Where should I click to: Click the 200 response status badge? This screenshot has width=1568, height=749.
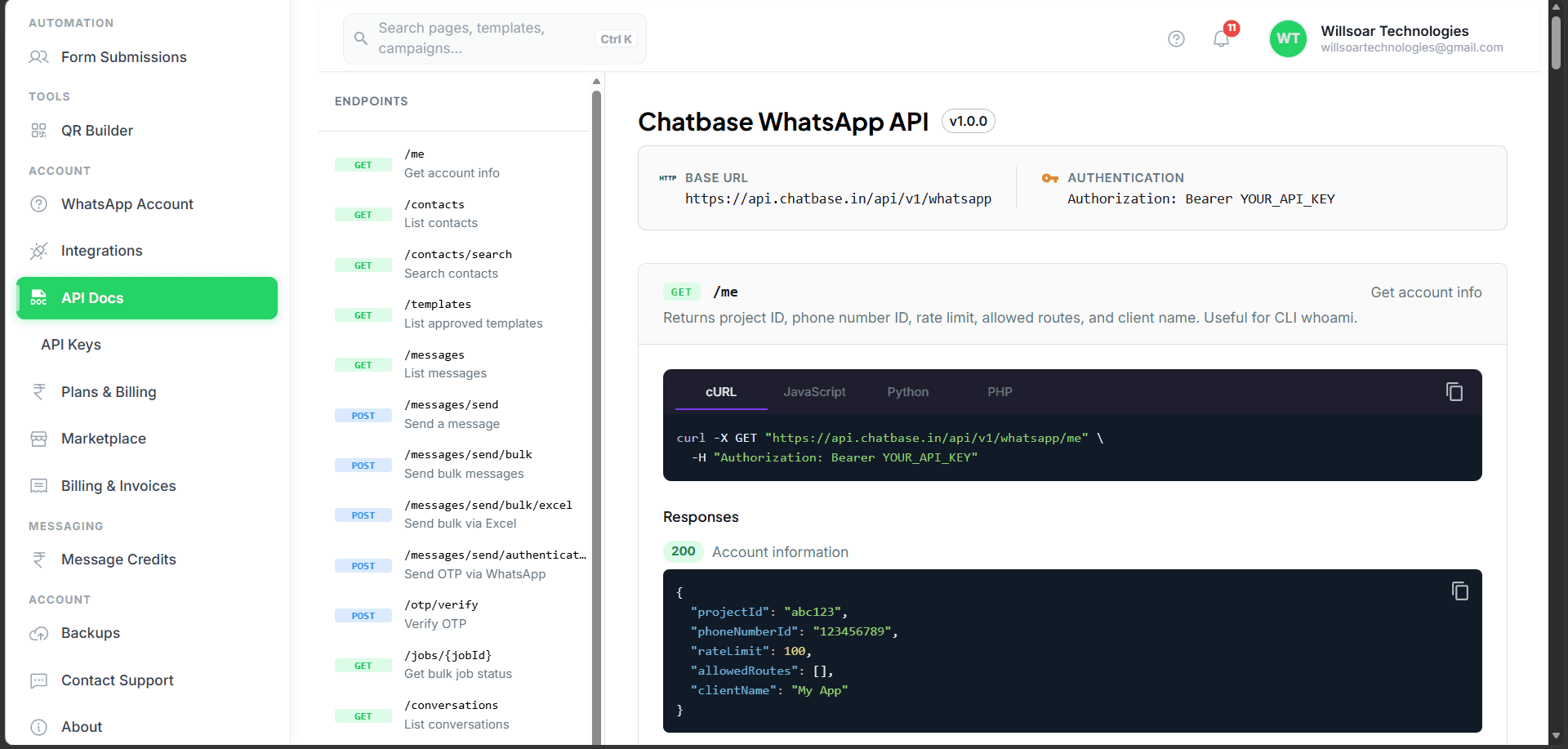pyautogui.click(x=684, y=551)
